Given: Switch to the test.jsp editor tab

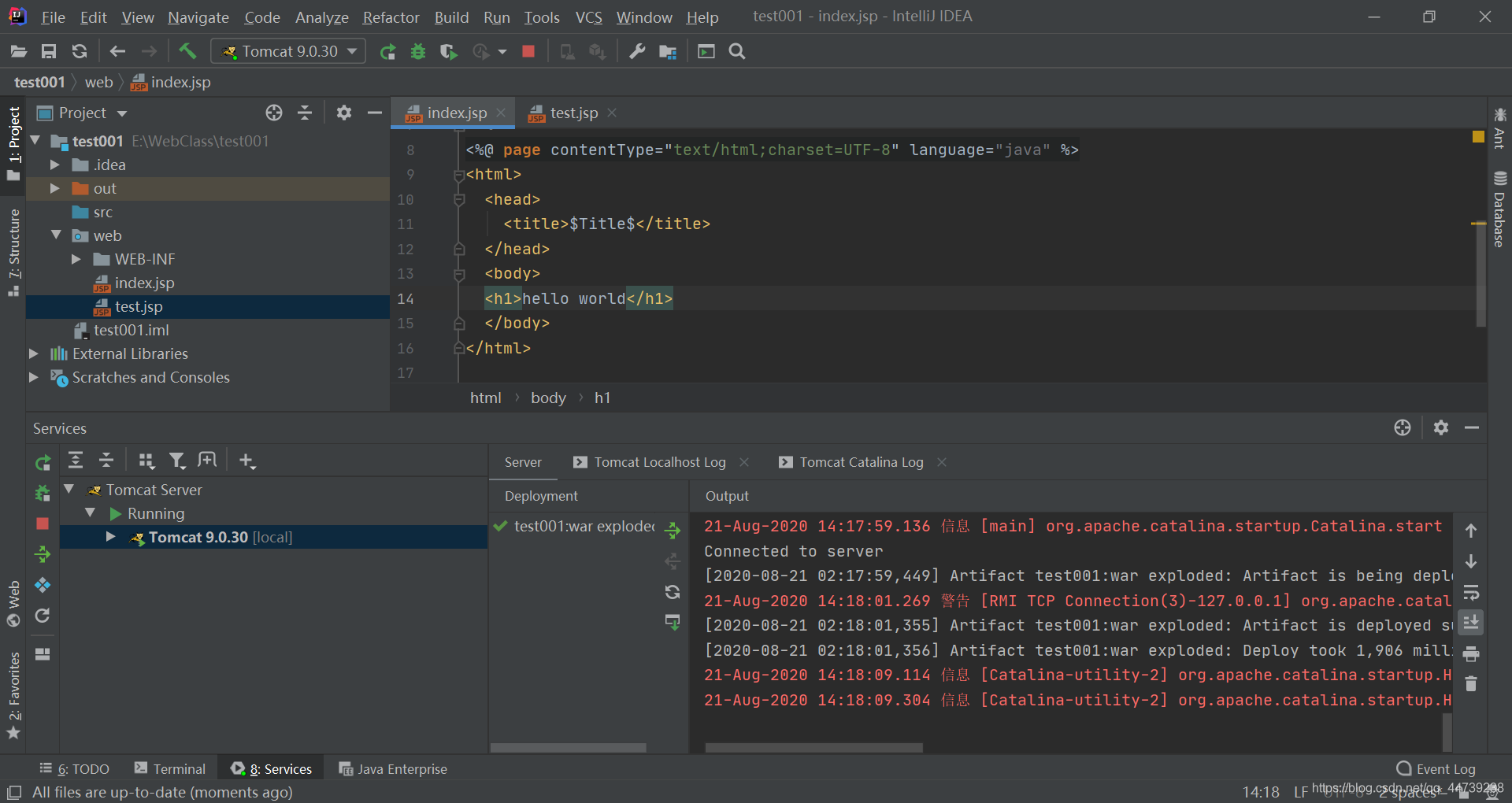Looking at the screenshot, I should [x=573, y=113].
